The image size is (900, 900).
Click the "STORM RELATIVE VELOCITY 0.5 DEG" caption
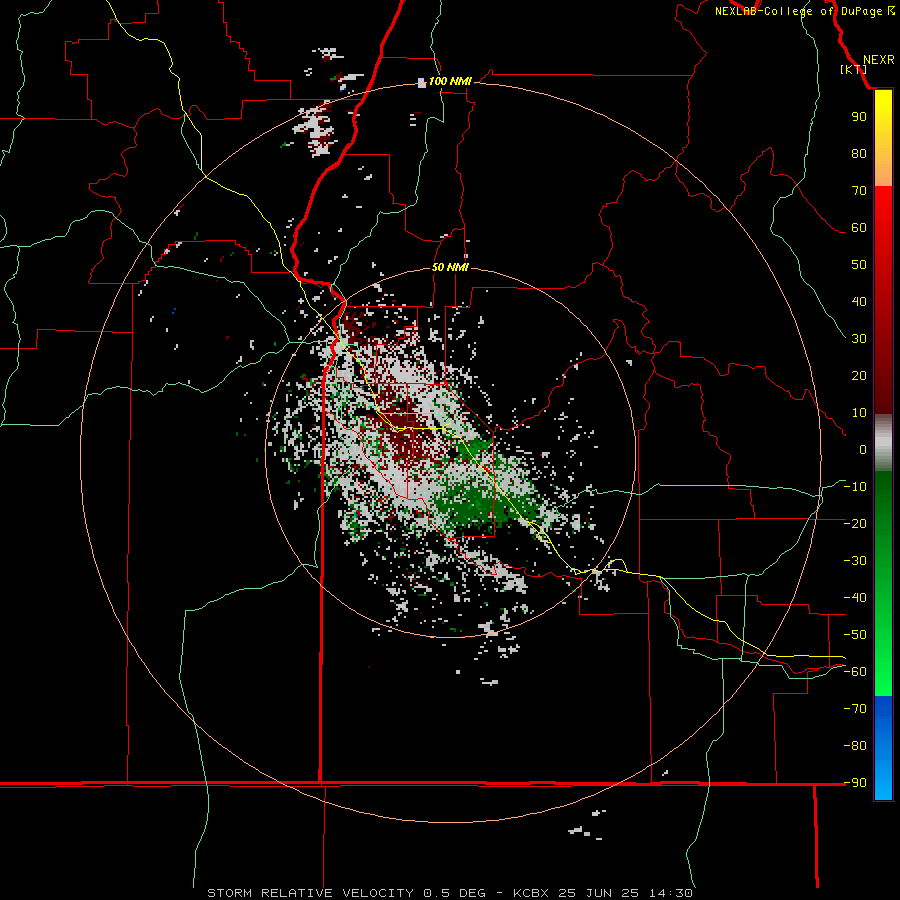346,893
